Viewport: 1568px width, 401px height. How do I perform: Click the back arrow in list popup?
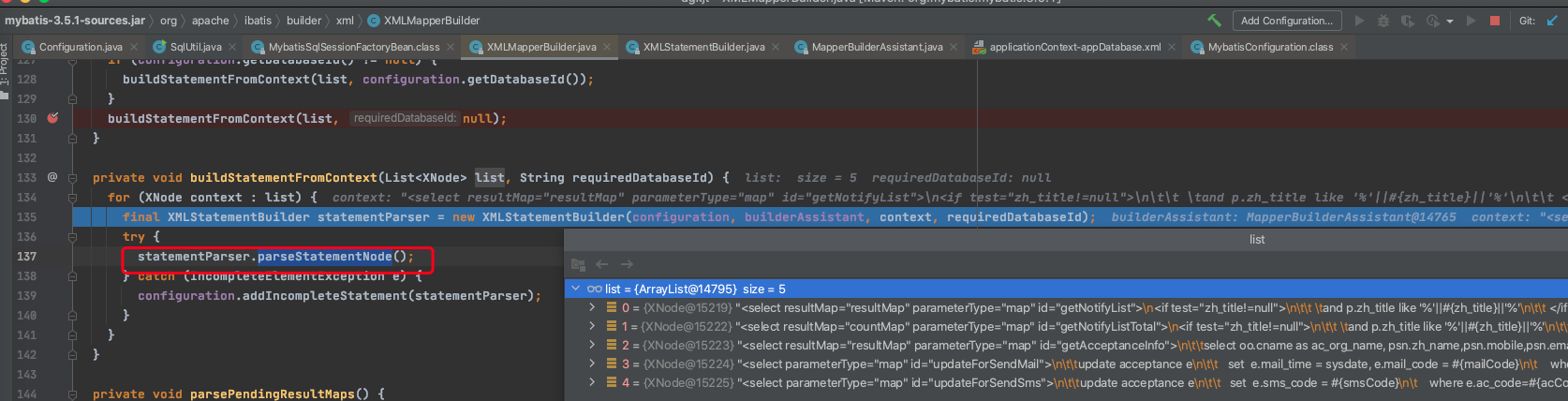602,265
